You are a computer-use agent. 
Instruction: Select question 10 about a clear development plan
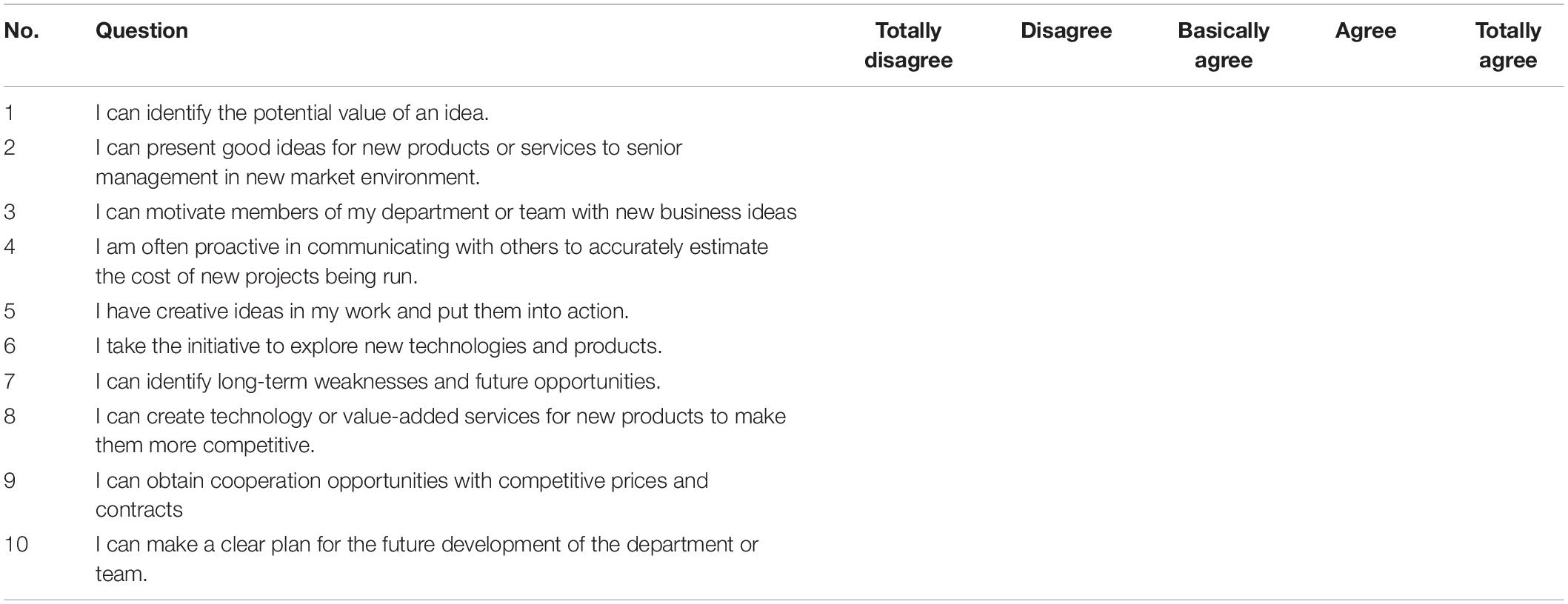(427, 559)
